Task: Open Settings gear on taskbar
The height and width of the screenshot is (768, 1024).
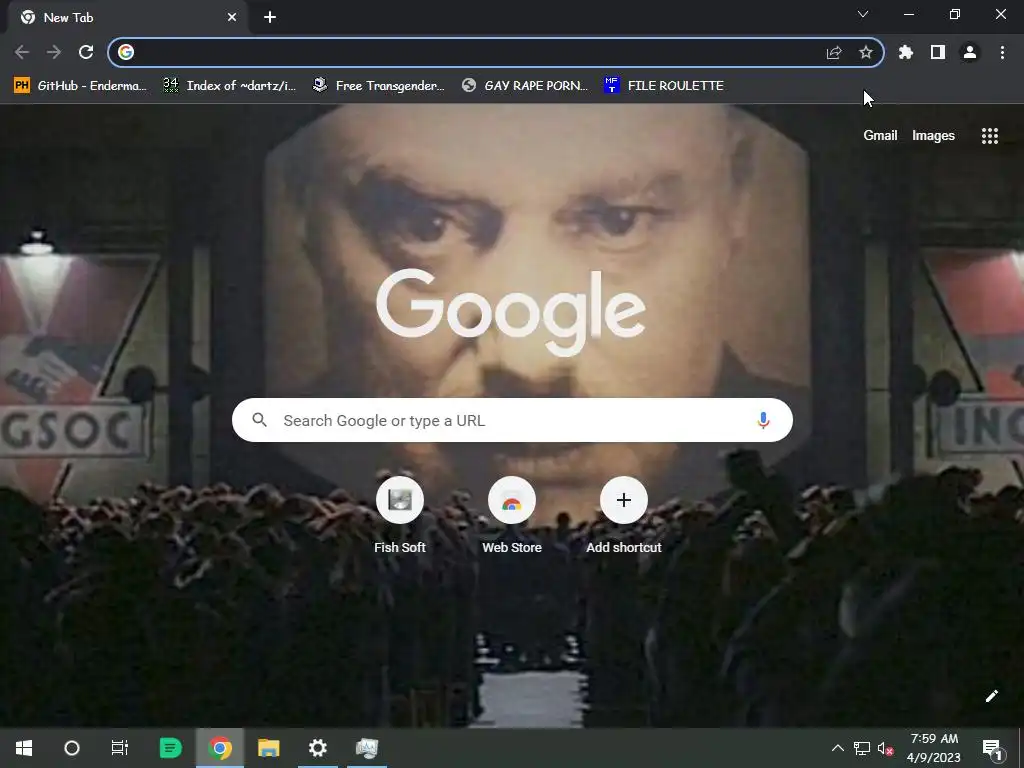Action: click(x=317, y=748)
